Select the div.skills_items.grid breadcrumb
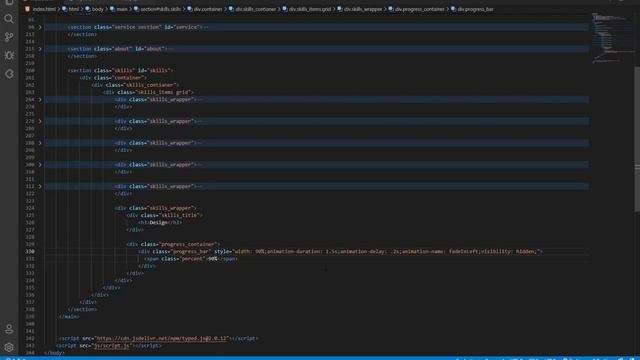Viewport: 640px width, 360px height. (307, 9)
